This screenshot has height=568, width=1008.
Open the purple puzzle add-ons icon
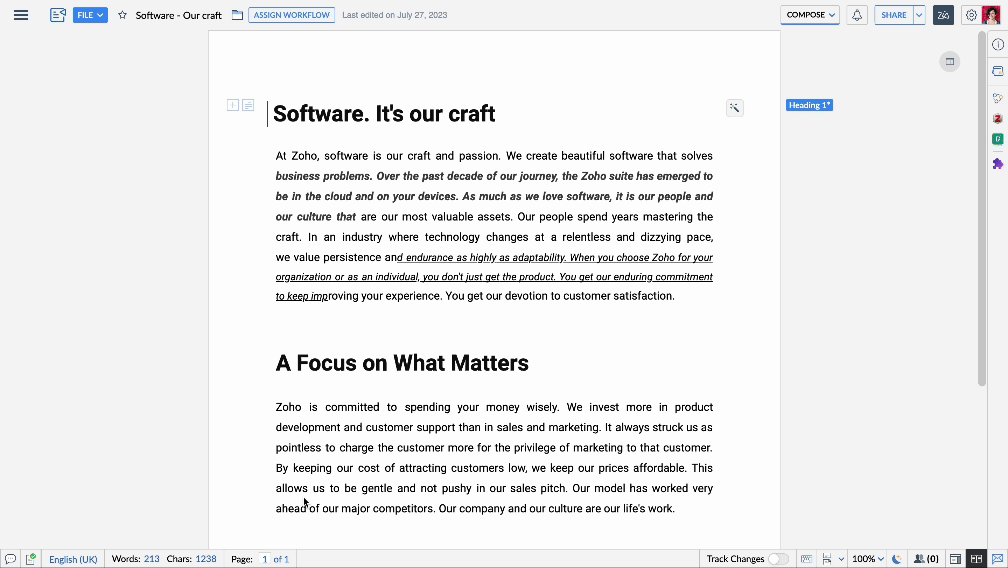click(998, 164)
